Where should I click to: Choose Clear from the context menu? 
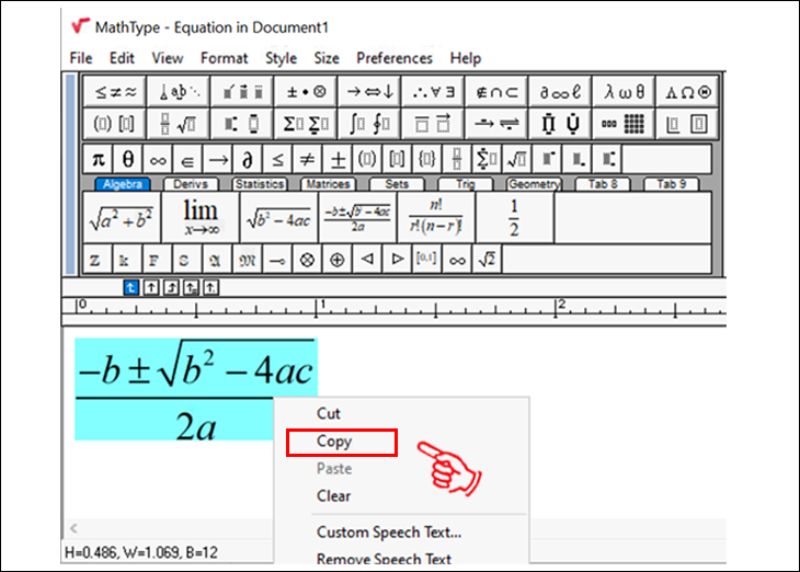[x=334, y=496]
